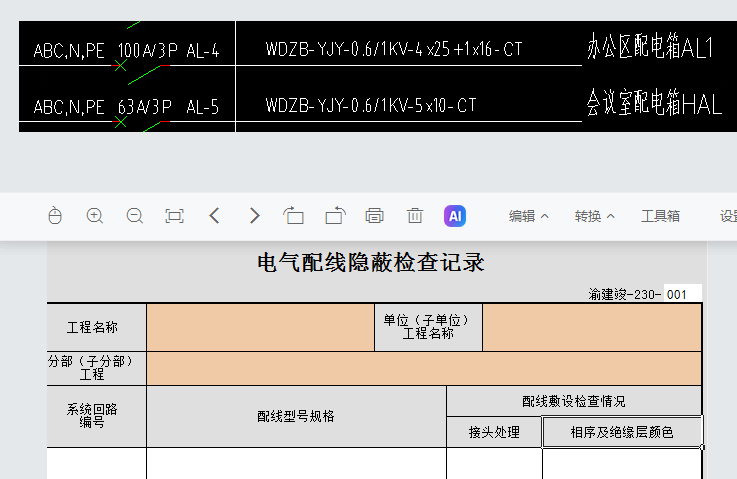The width and height of the screenshot is (737, 479).
Task: Select the 配线敷设检查情况 header cell
Action: click(x=574, y=401)
